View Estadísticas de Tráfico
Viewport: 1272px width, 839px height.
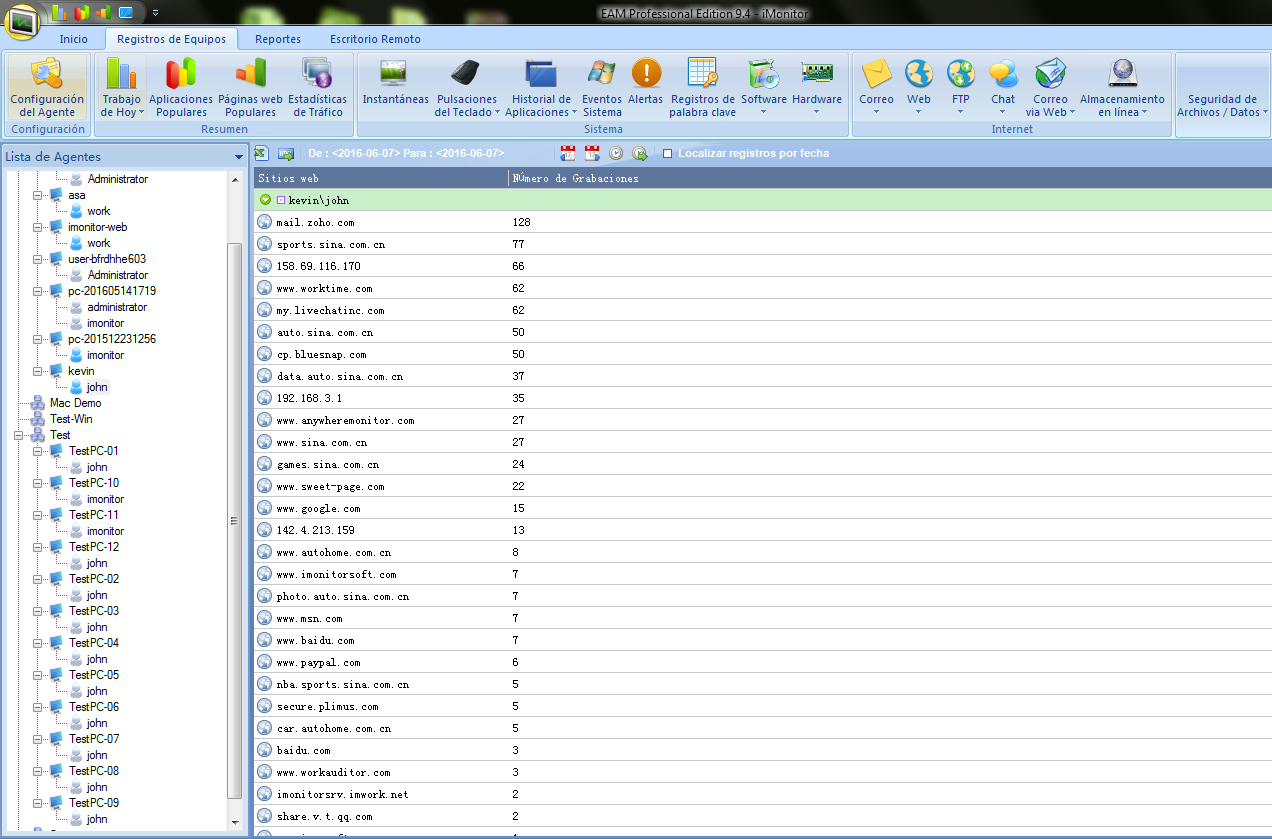[317, 88]
